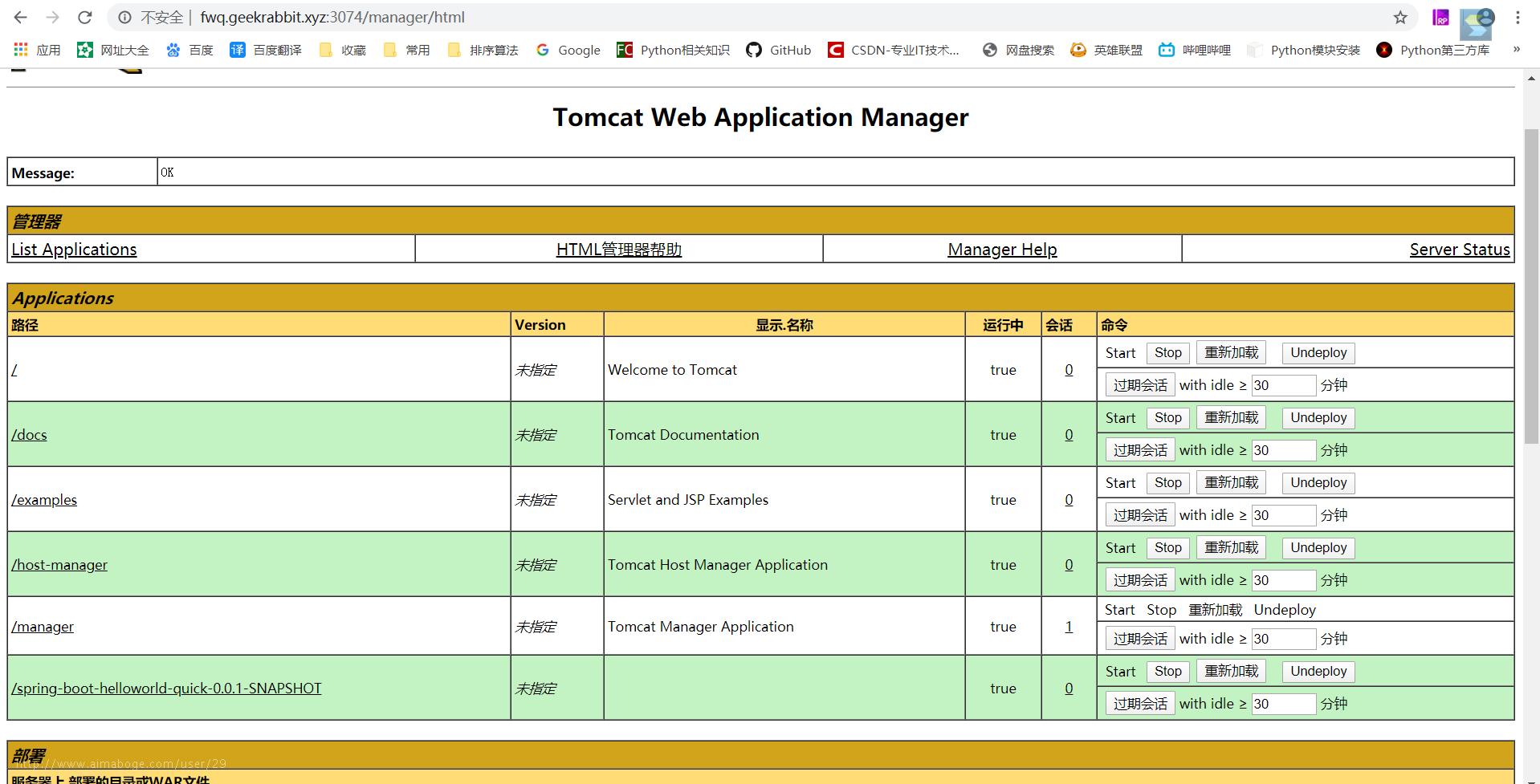
Task: Click idle minutes field for /host-manager row
Action: coord(1283,580)
